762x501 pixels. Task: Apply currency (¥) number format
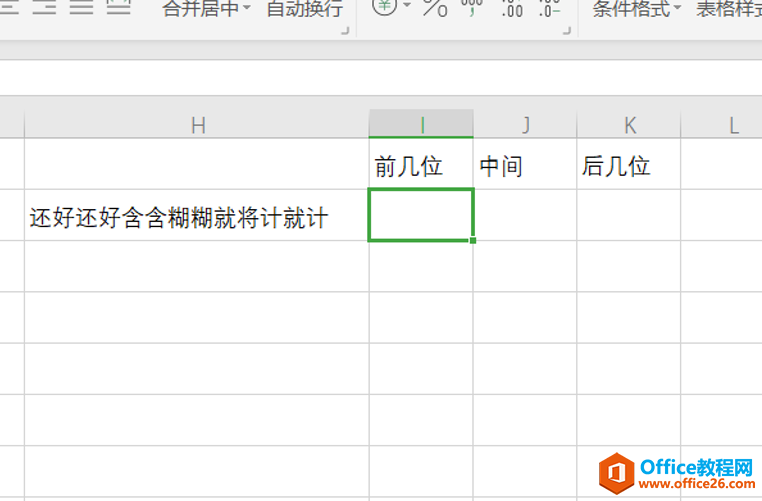(x=384, y=7)
